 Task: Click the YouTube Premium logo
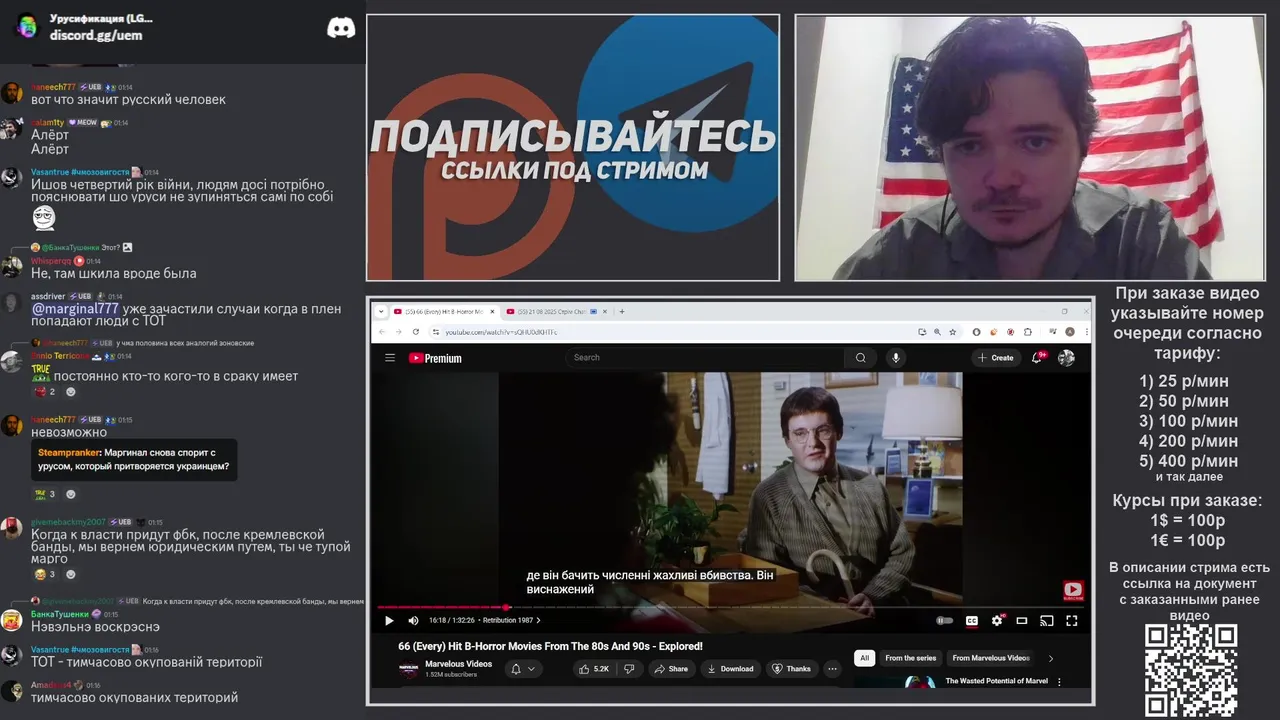tap(435, 358)
